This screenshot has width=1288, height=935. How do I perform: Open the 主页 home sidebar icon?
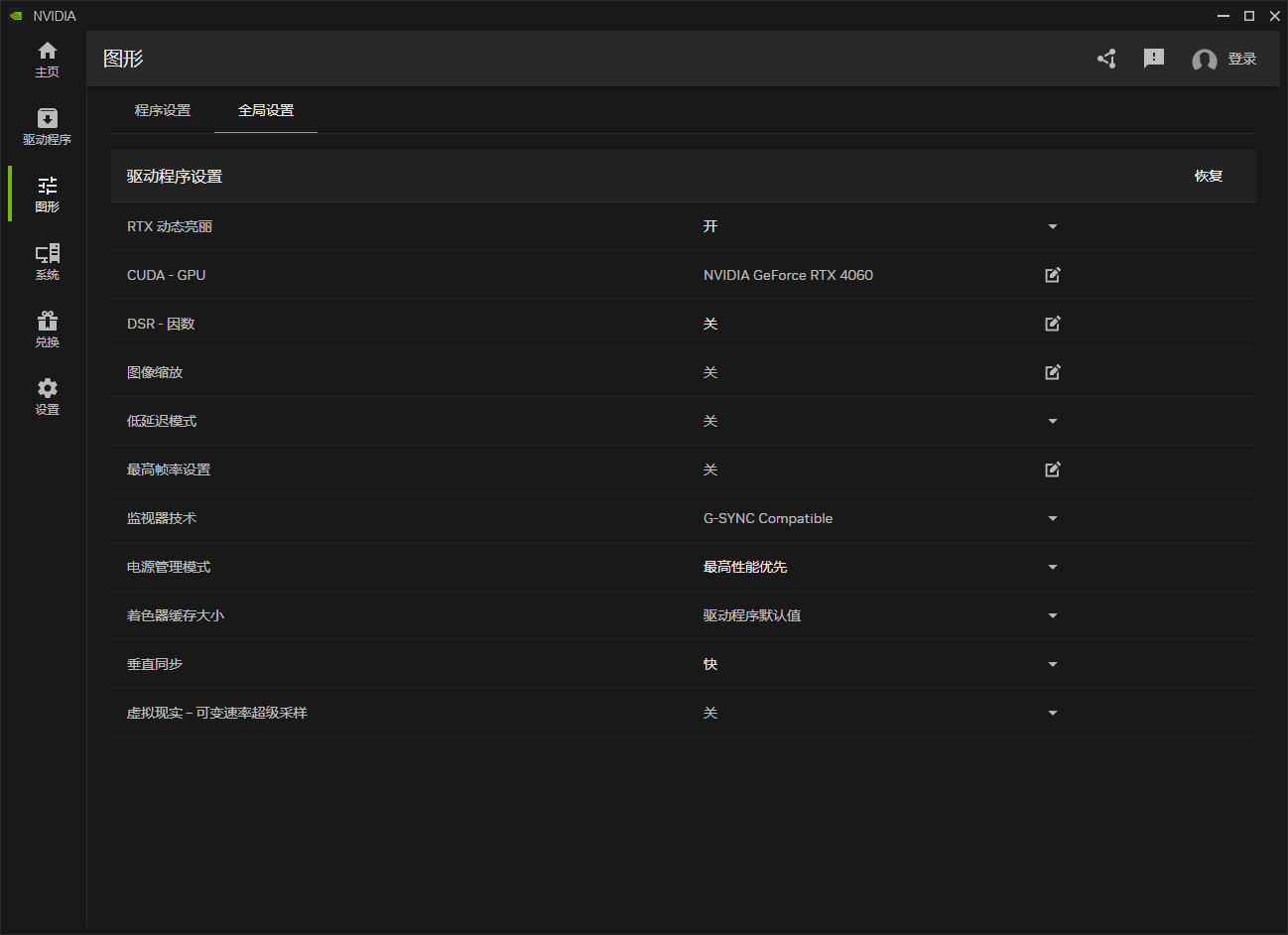click(47, 60)
